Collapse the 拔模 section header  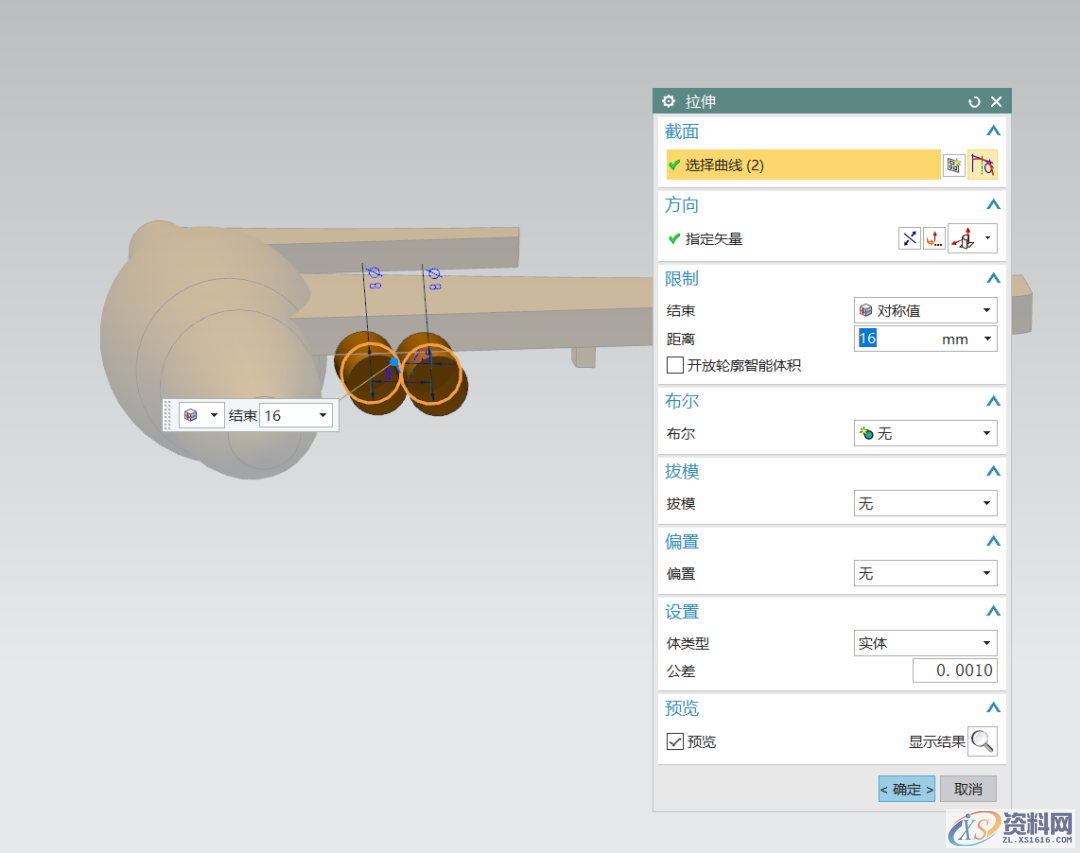point(992,471)
